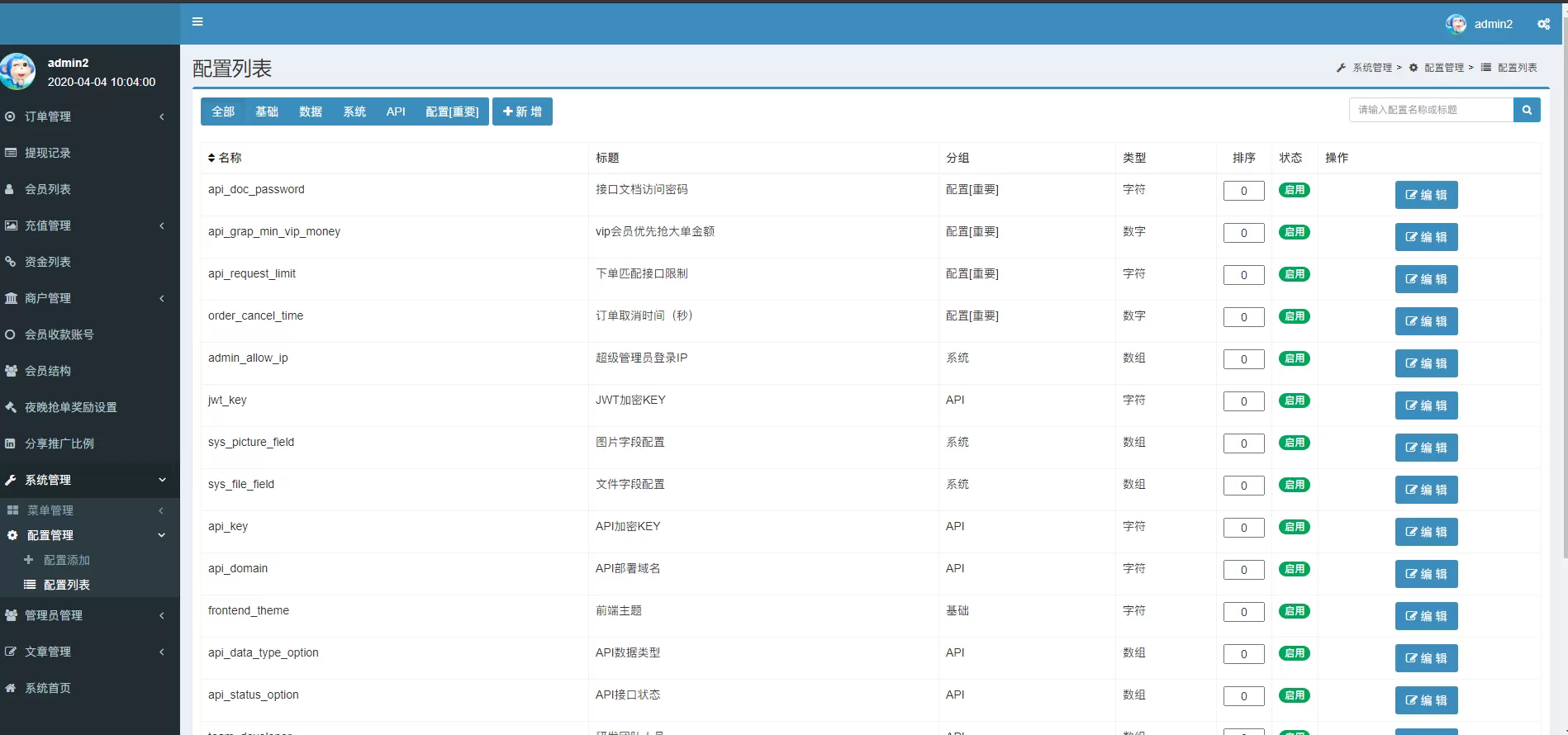
Task: Edit the api_key configuration row
Action: point(1426,532)
